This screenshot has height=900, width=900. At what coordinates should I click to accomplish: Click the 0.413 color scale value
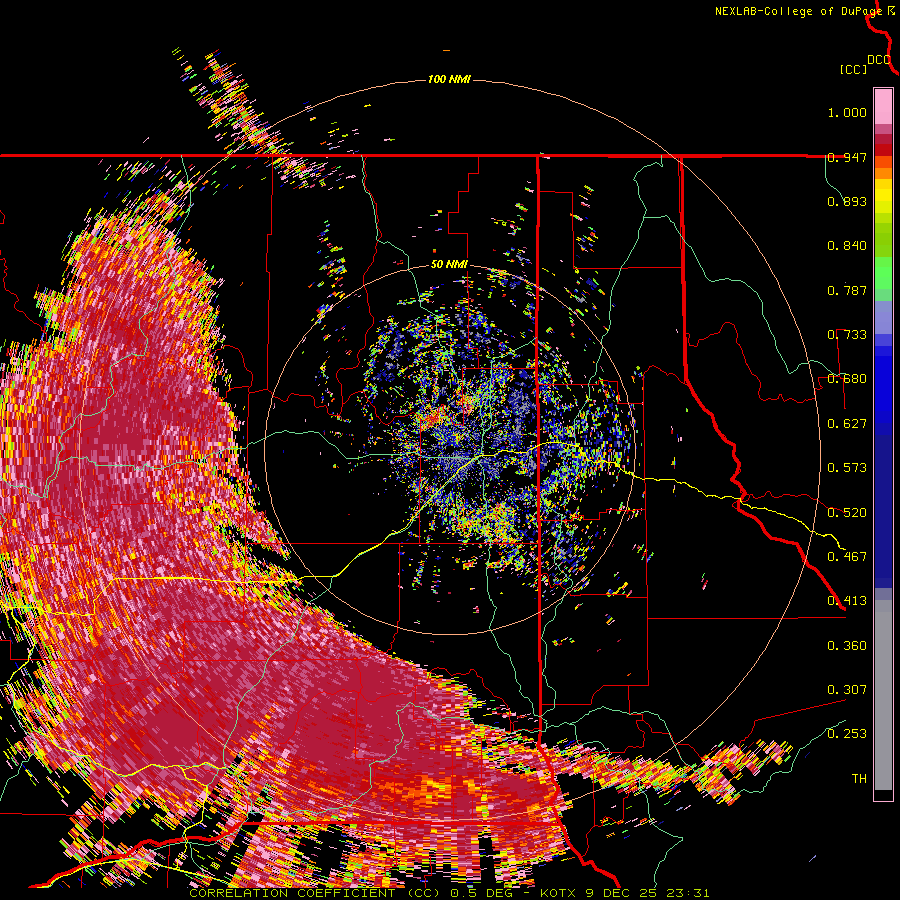(x=847, y=601)
